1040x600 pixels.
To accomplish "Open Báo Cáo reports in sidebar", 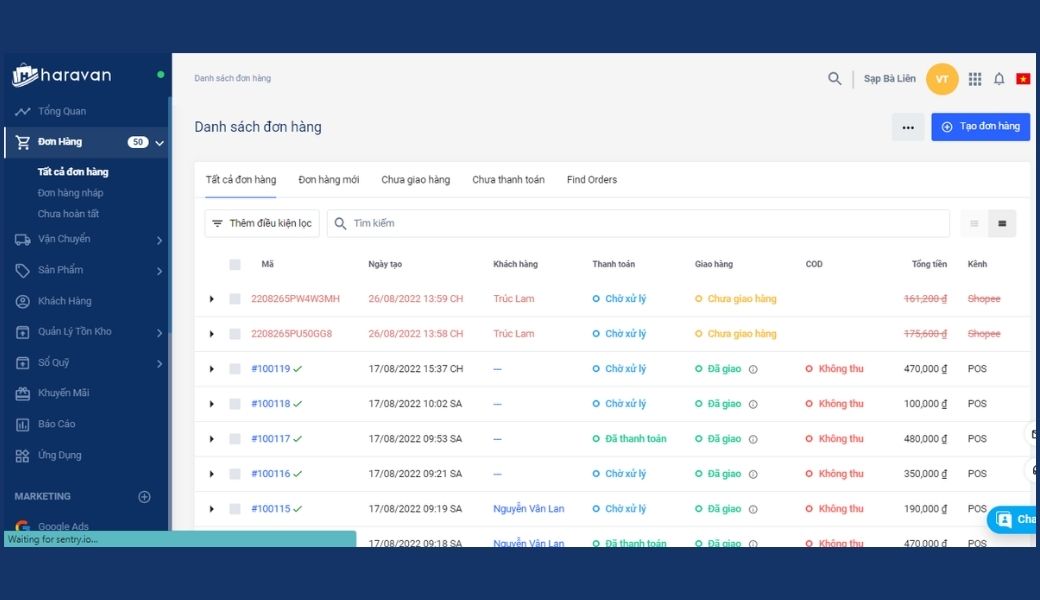I will [x=56, y=424].
